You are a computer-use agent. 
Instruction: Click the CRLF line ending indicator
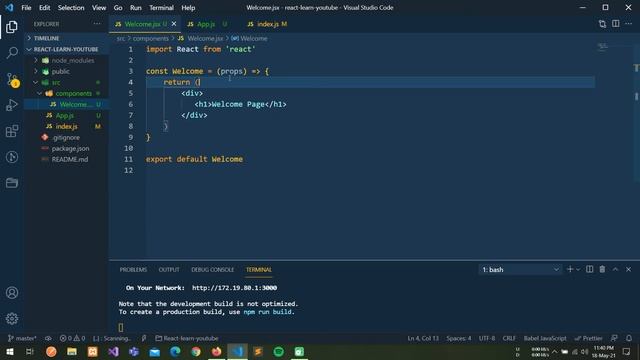(x=509, y=338)
